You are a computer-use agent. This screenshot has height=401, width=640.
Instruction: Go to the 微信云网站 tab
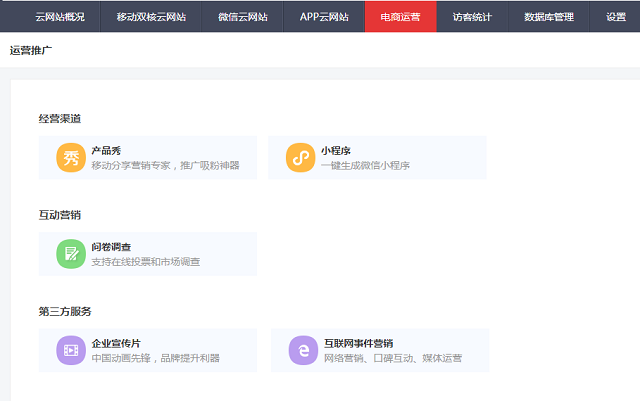click(x=243, y=17)
